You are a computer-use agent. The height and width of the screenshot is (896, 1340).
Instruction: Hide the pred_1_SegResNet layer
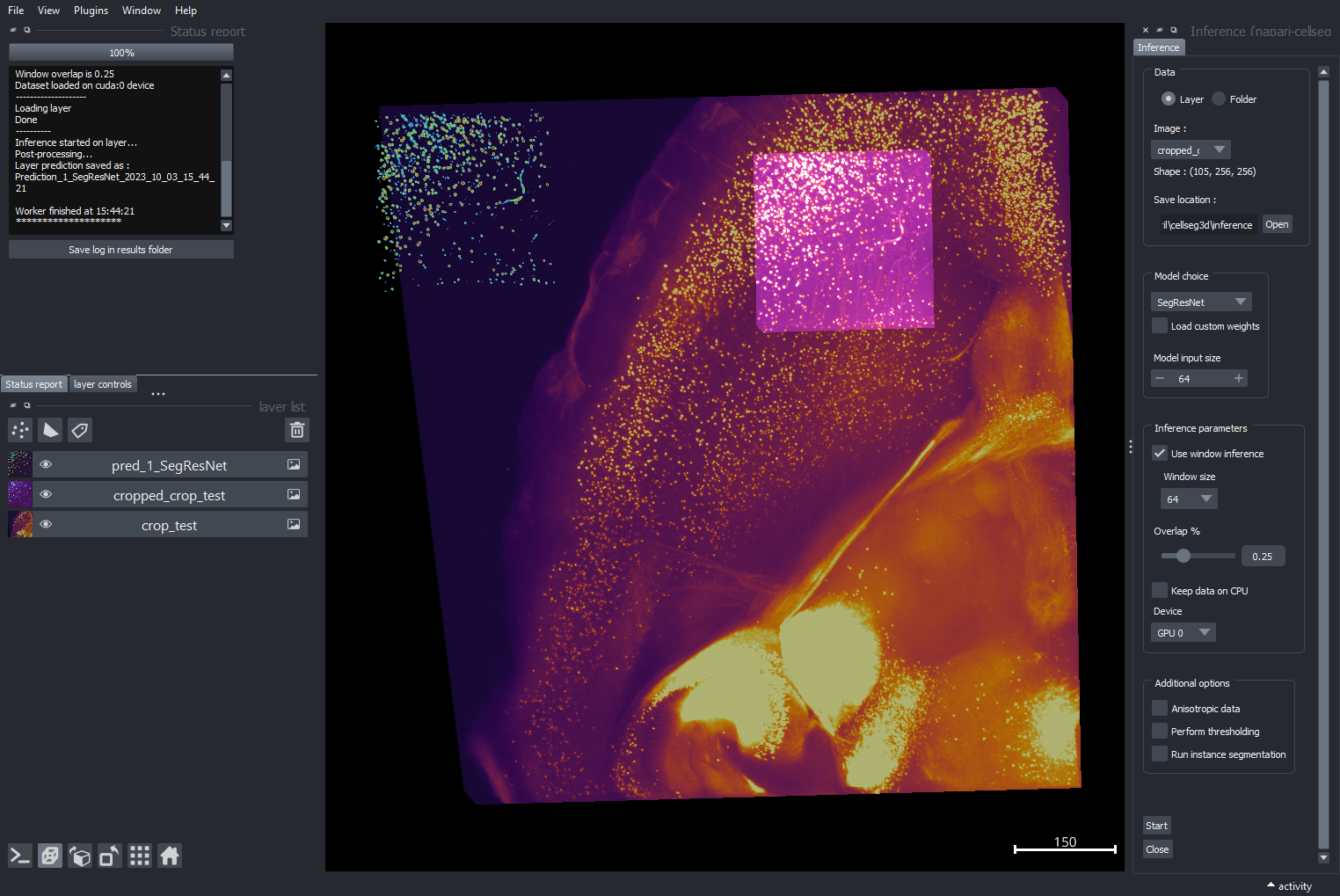tap(46, 464)
